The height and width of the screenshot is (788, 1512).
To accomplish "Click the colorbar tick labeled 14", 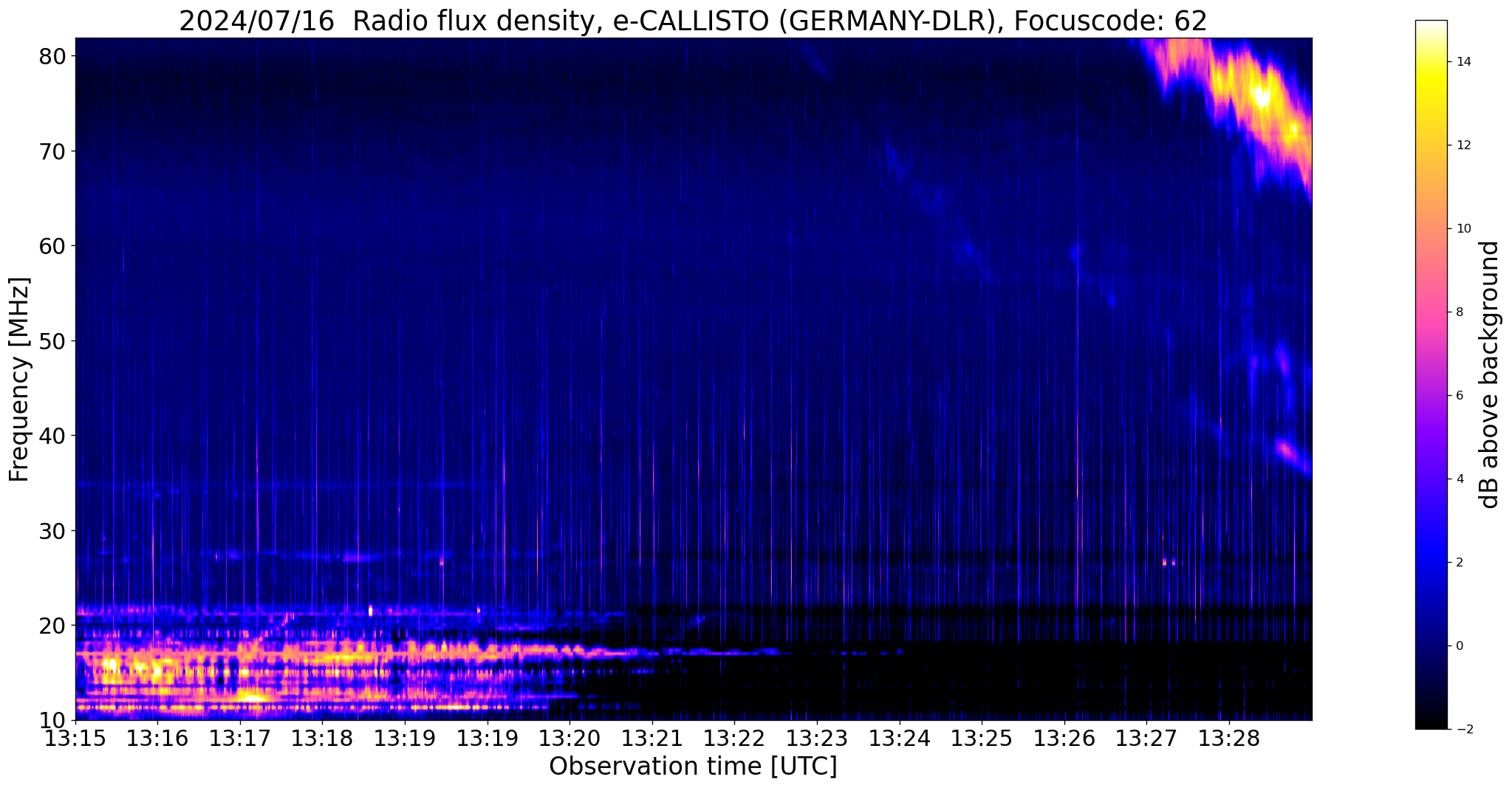I will pyautogui.click(x=1463, y=62).
